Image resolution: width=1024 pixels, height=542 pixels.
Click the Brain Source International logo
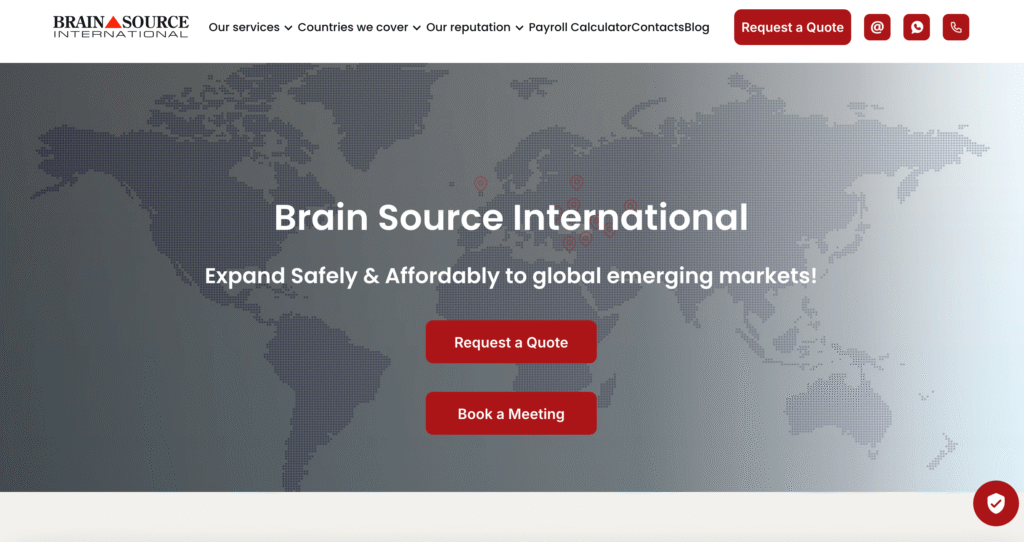[121, 27]
